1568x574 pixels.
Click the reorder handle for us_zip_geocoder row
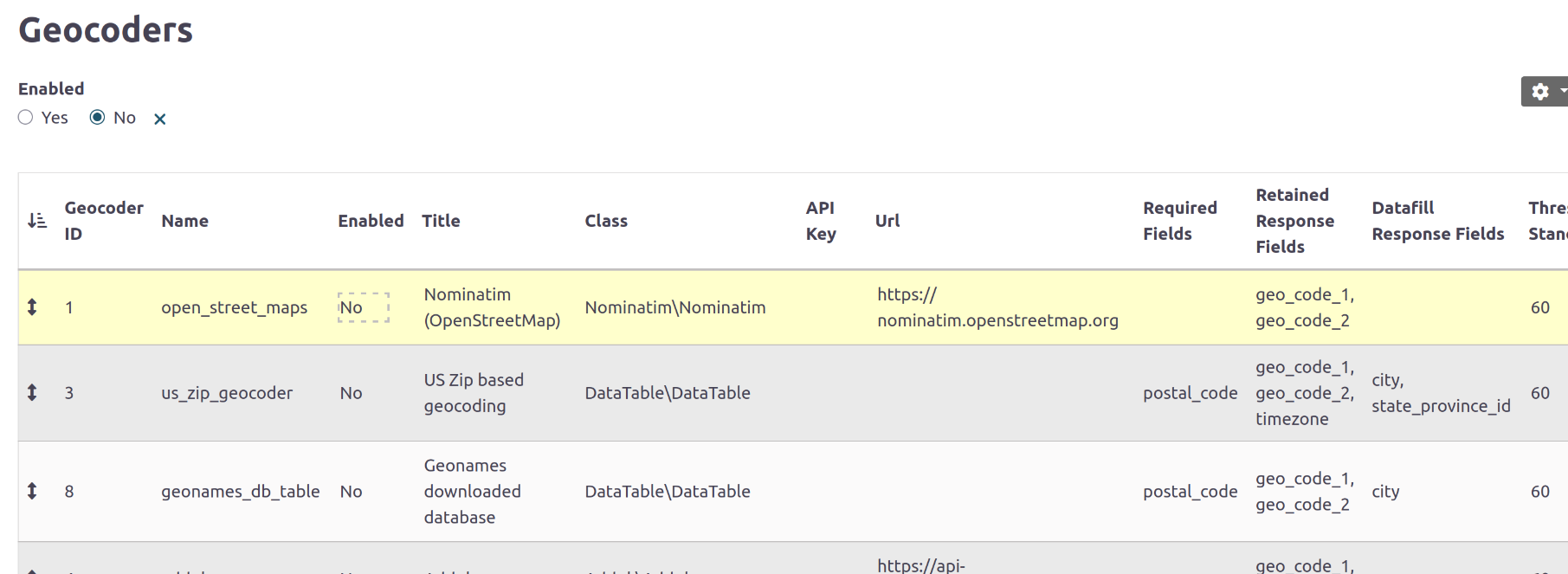point(32,393)
